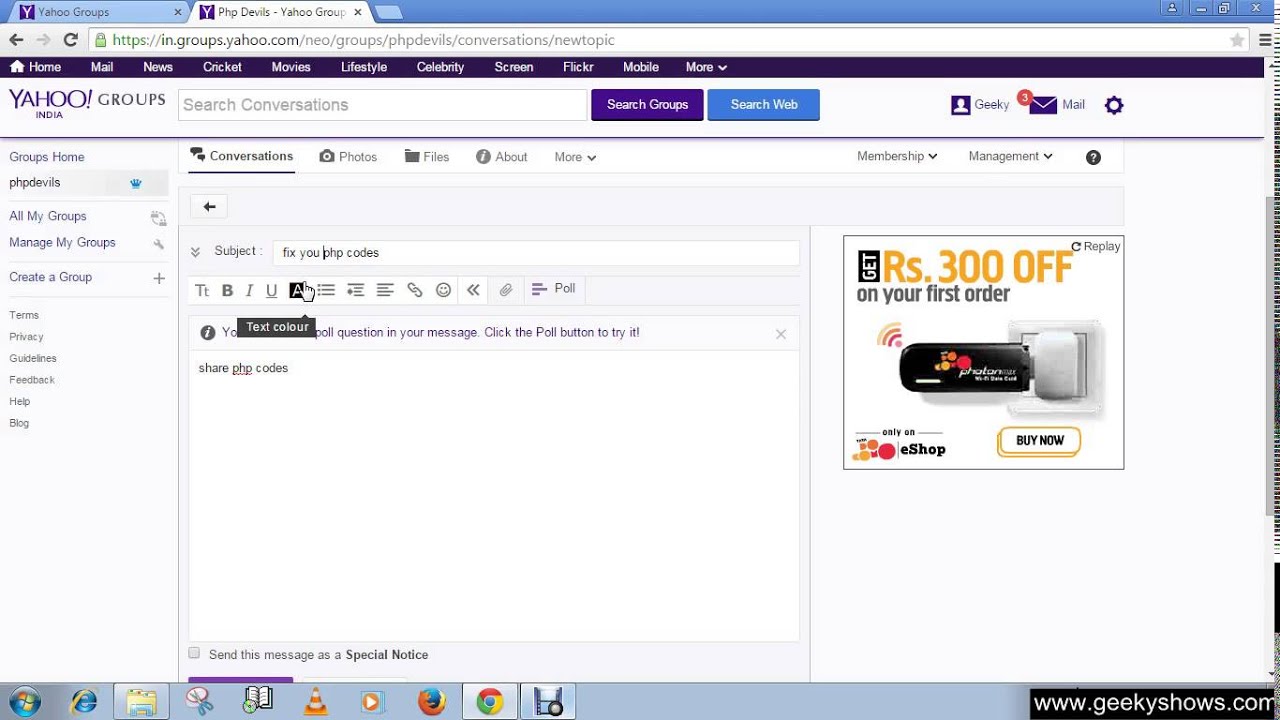Open the emoji picker
Image resolution: width=1280 pixels, height=720 pixels.
click(443, 289)
